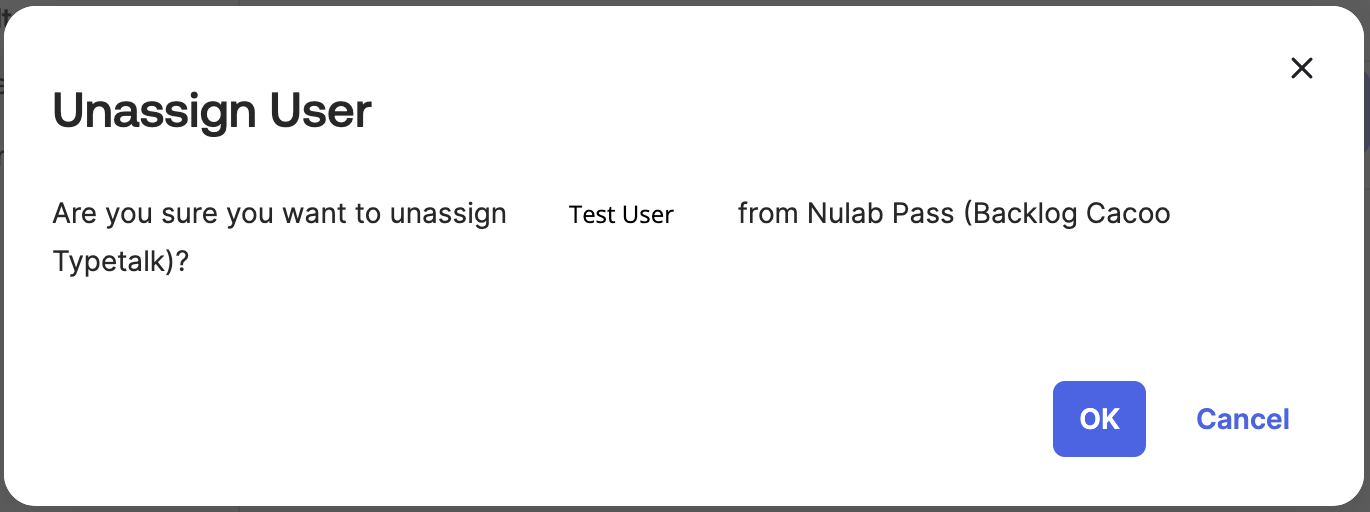Viewport: 1370px width, 512px height.
Task: Click the word Nulab in the message
Action: click(x=841, y=214)
